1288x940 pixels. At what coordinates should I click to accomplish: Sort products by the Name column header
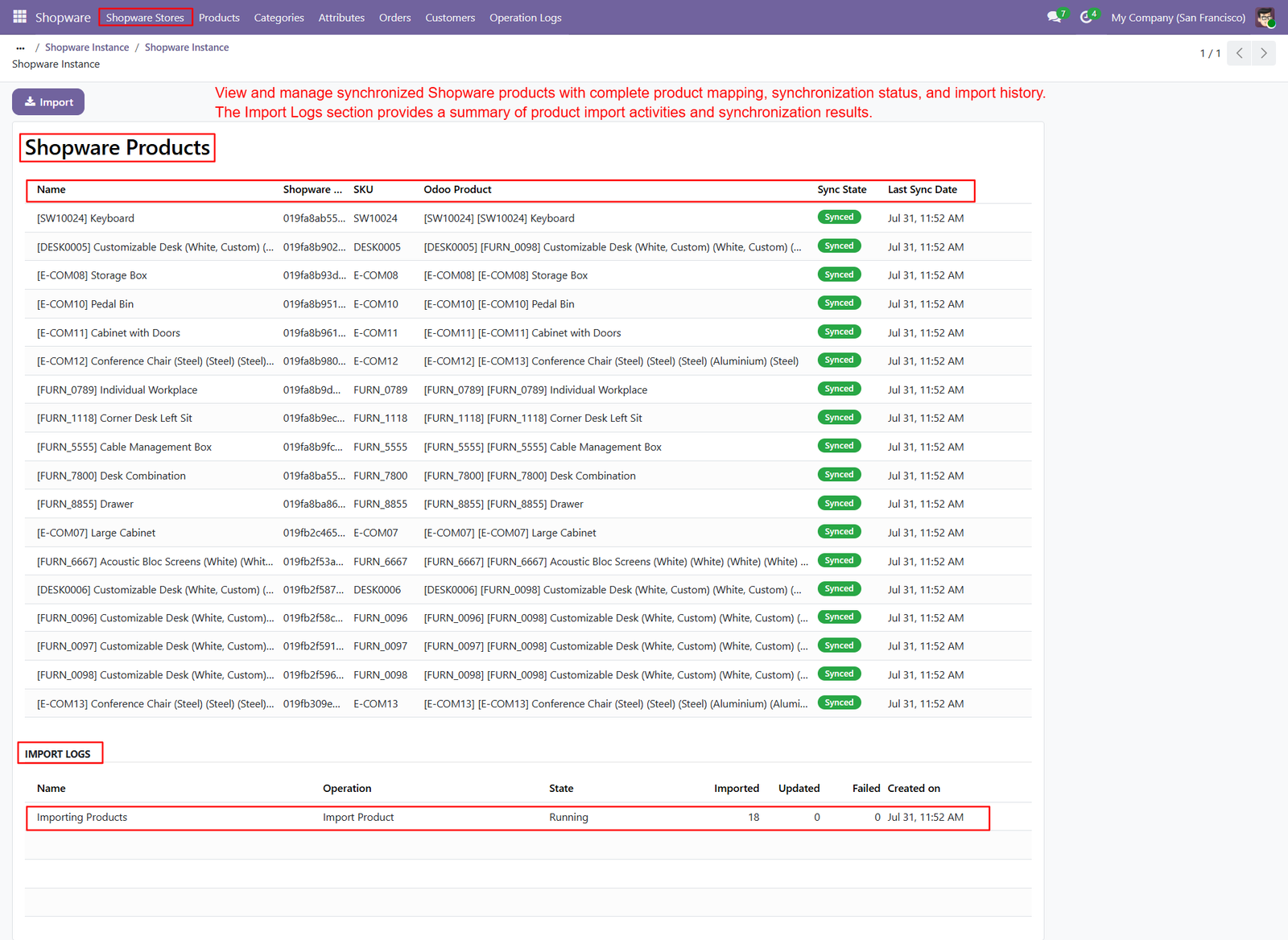click(52, 190)
